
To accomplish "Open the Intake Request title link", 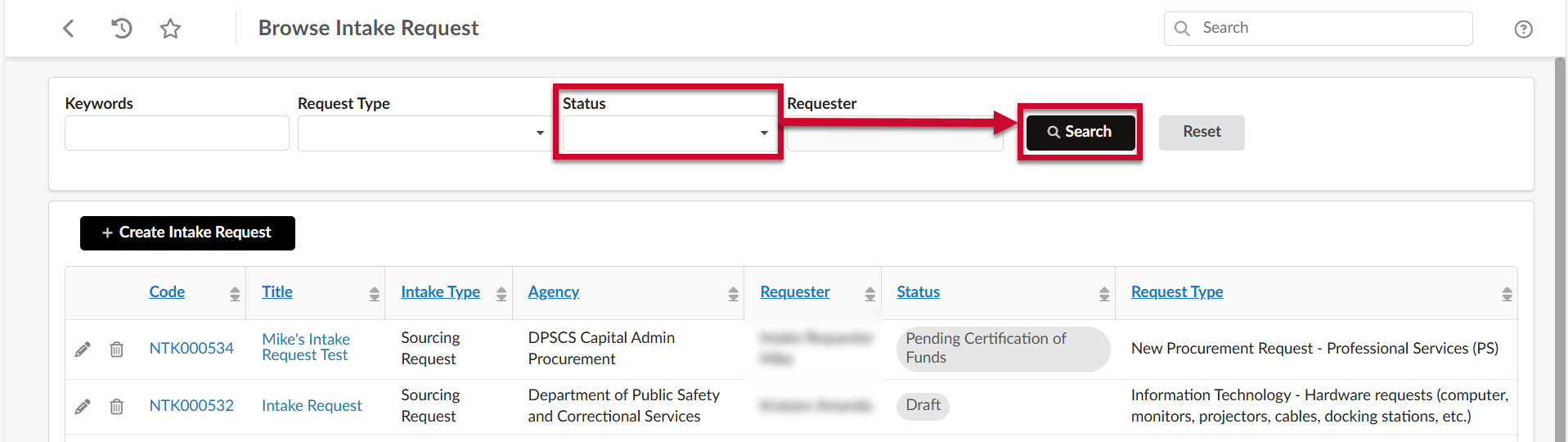I will pyautogui.click(x=312, y=406).
